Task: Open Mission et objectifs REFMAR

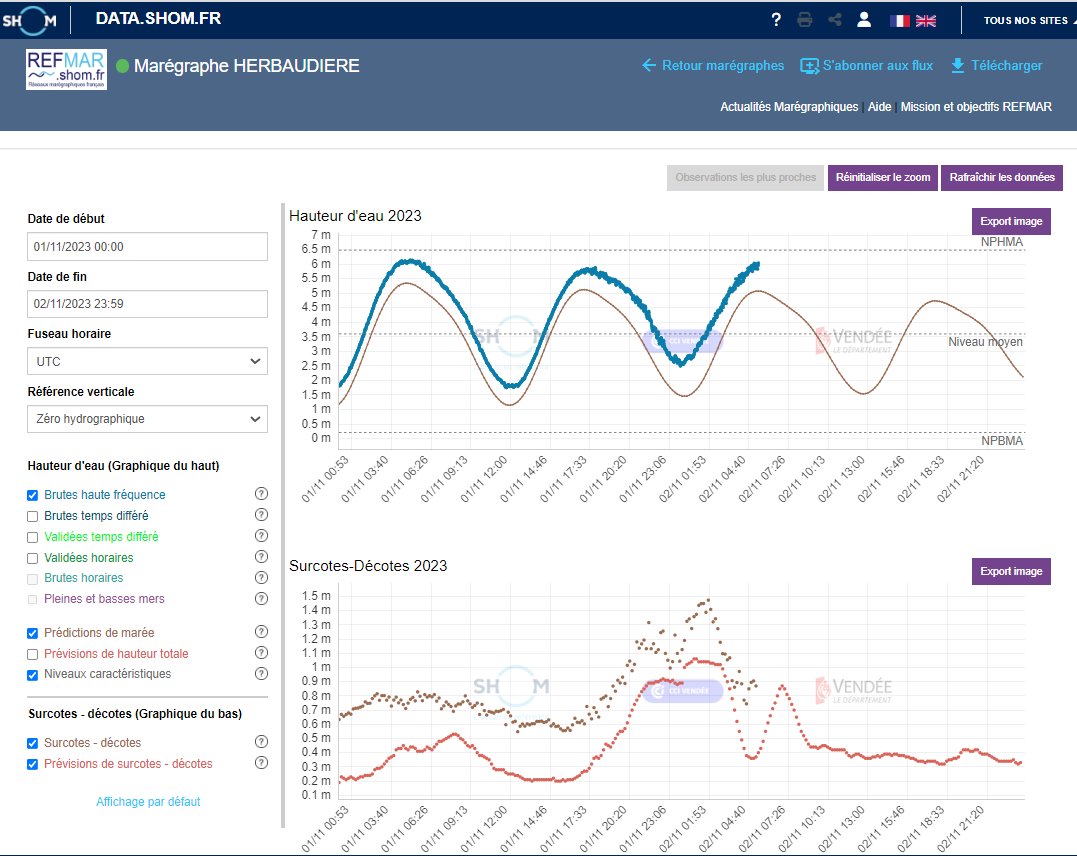Action: [976, 107]
